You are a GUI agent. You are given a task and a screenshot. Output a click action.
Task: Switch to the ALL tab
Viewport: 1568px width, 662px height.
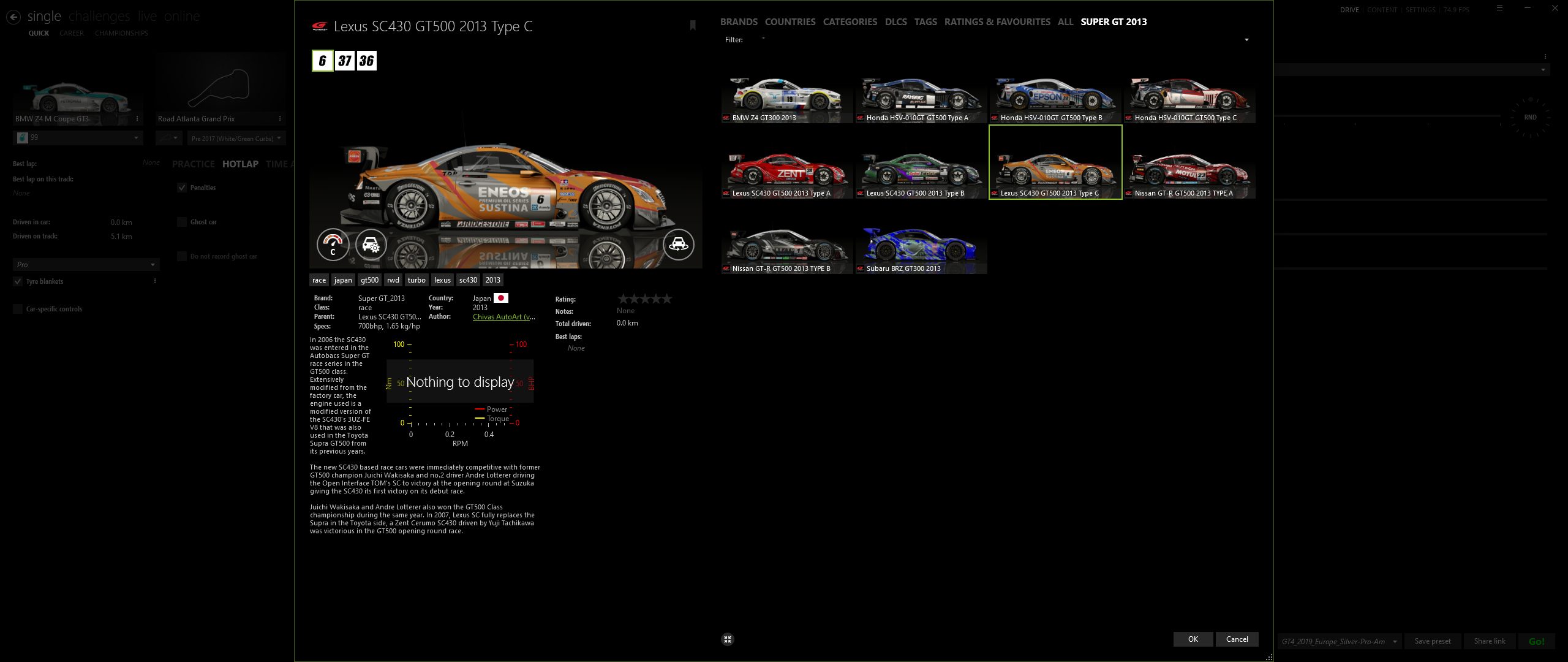coord(1065,21)
